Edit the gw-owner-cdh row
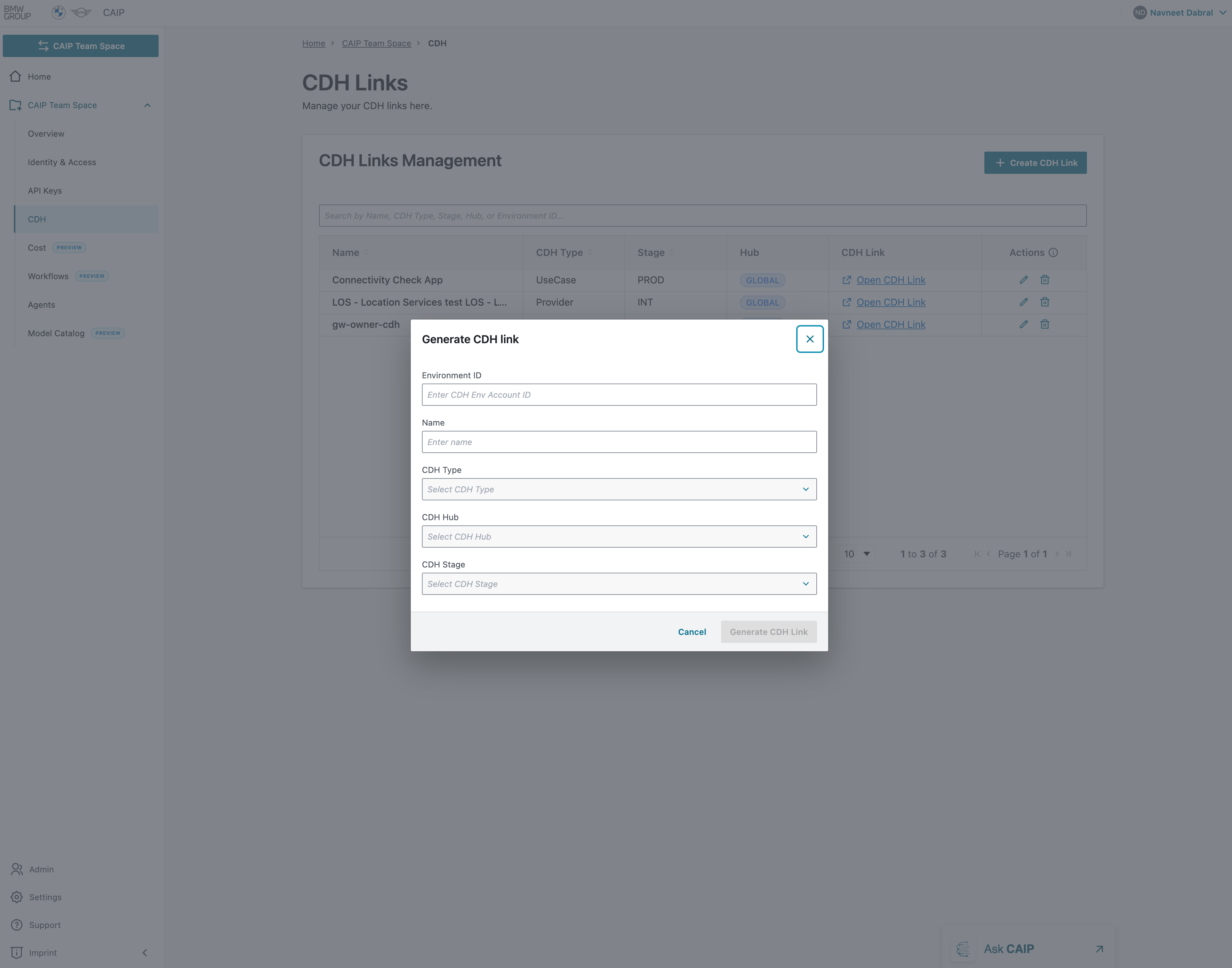Image resolution: width=1232 pixels, height=968 pixels. pos(1023,324)
